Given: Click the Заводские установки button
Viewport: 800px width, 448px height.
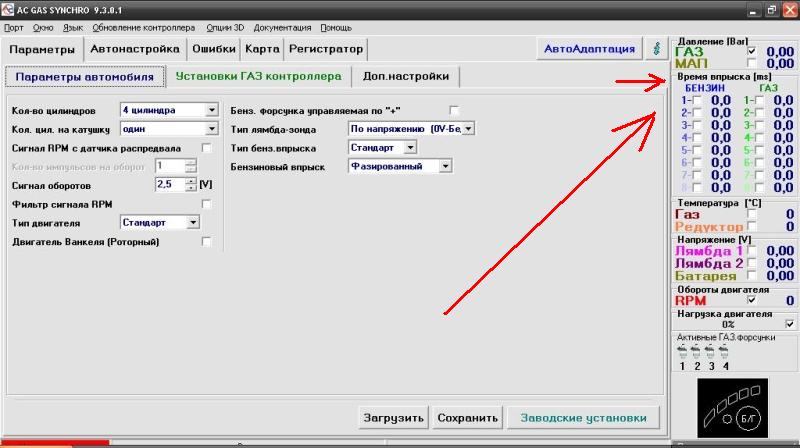Looking at the screenshot, I should tap(582, 418).
